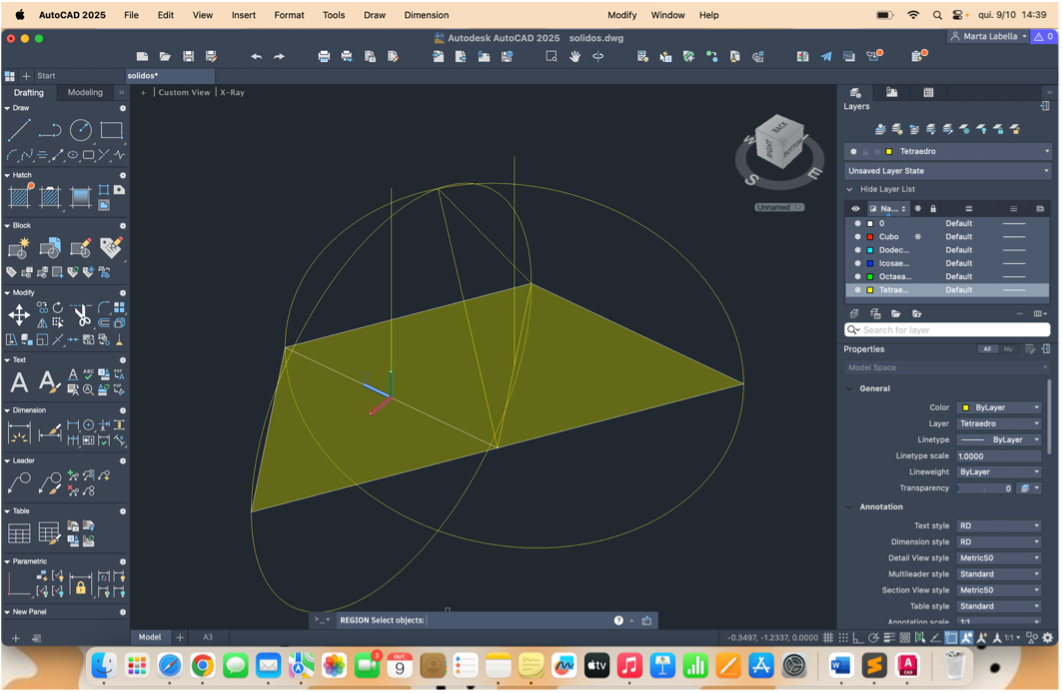The image size is (1063, 693).
Task: Toggle visibility of layer 0
Action: click(858, 224)
